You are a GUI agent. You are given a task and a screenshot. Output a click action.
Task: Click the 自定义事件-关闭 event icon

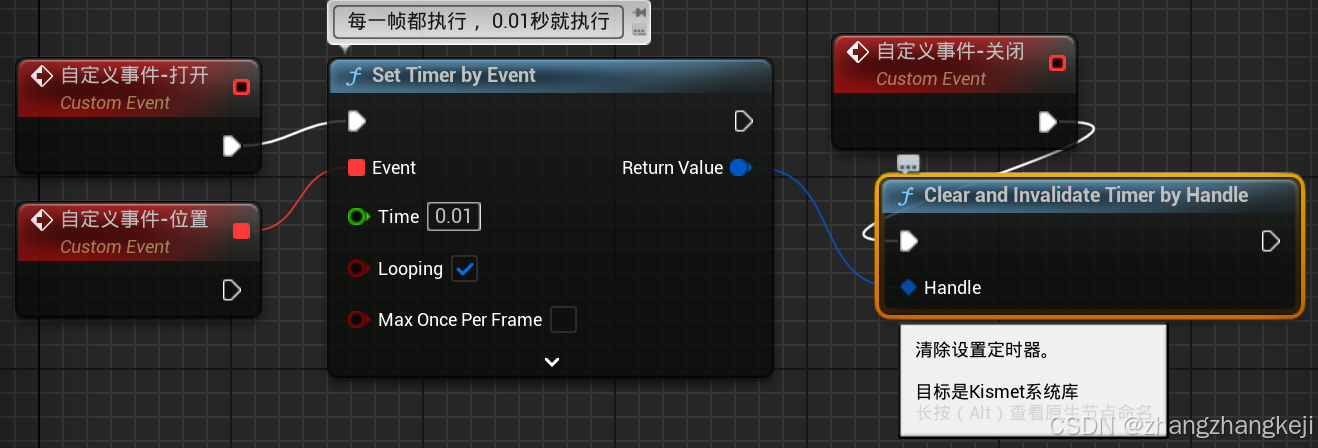click(x=857, y=51)
